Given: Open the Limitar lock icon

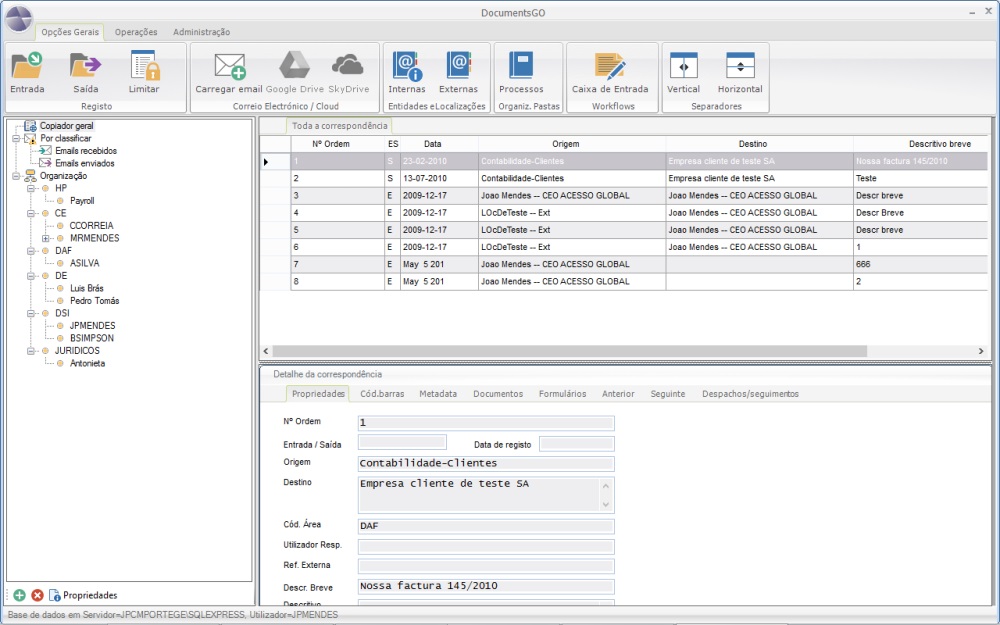Looking at the screenshot, I should 144,67.
